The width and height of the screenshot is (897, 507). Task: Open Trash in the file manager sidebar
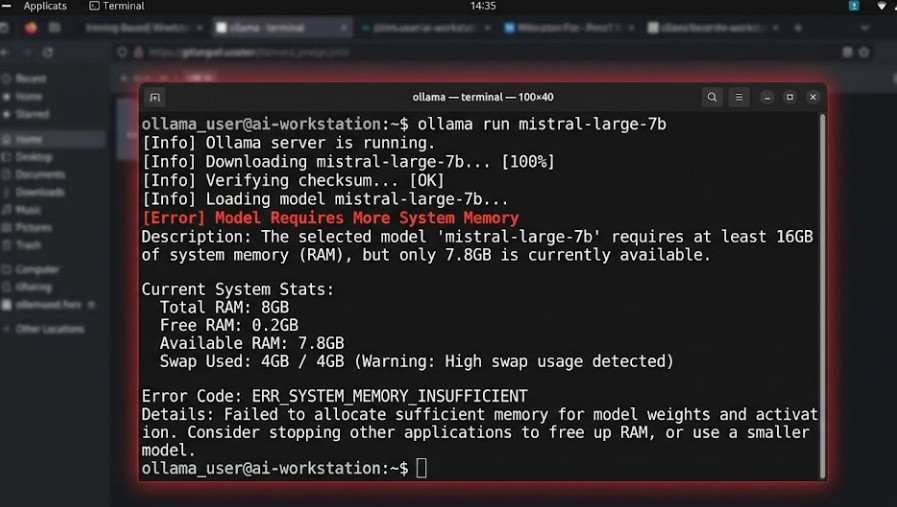point(28,245)
